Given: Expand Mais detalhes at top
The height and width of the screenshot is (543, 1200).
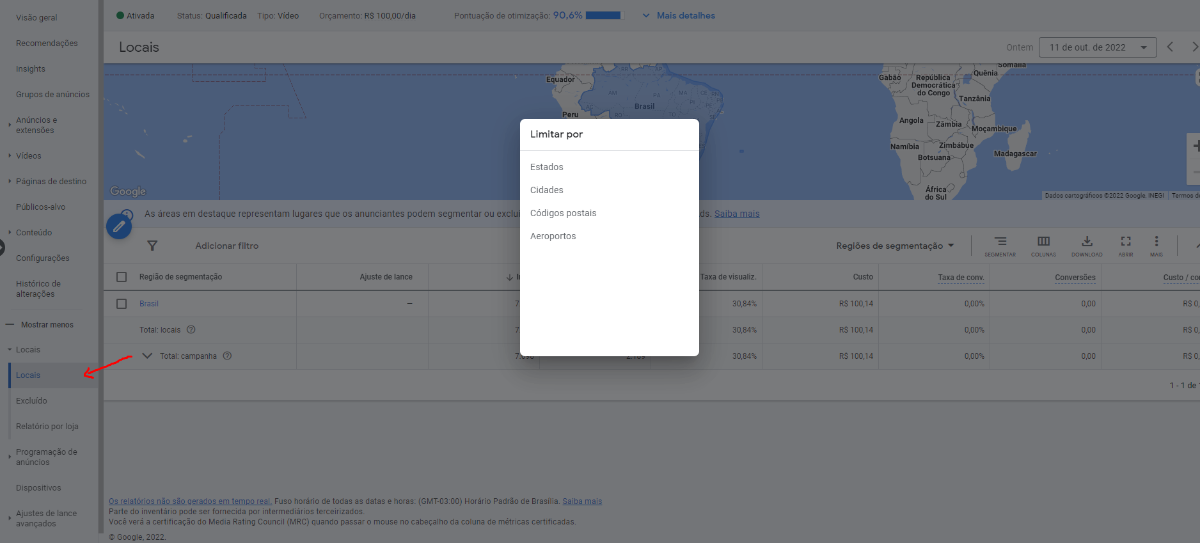Looking at the screenshot, I should 679,15.
